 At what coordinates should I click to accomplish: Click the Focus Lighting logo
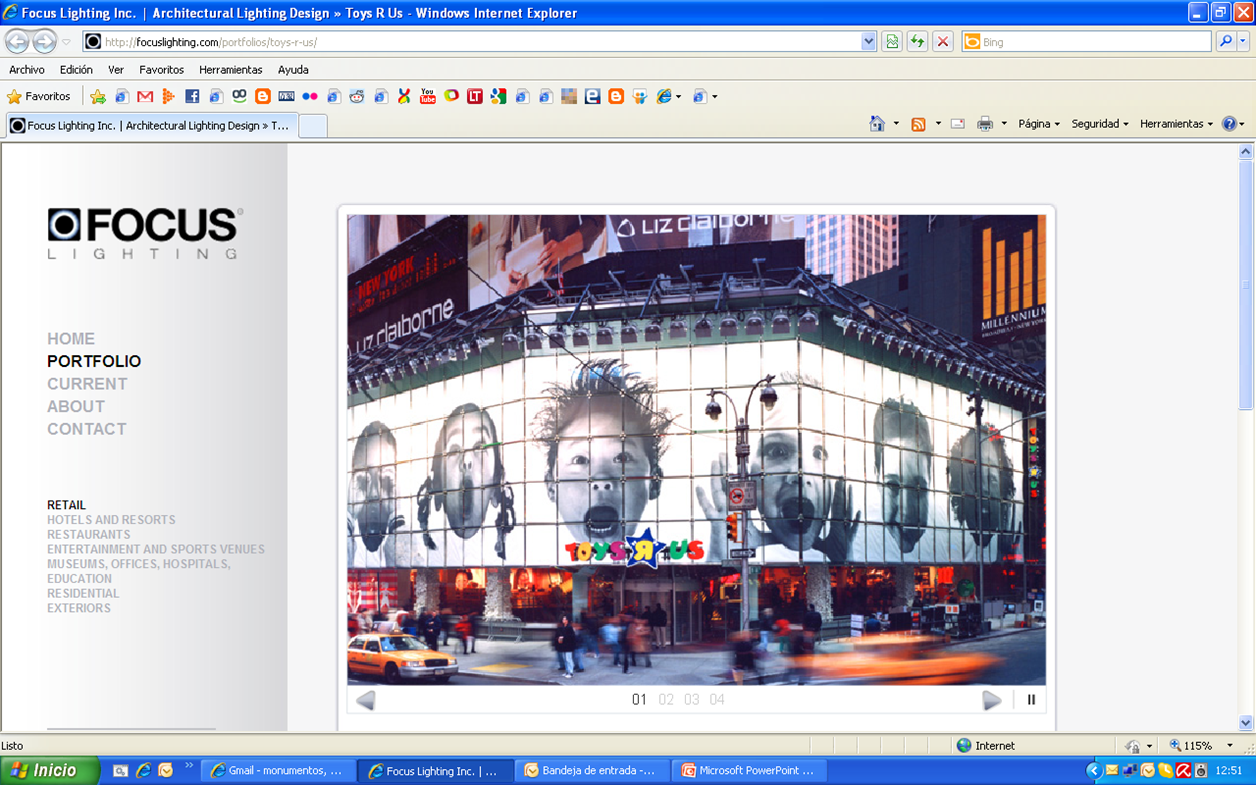[145, 234]
